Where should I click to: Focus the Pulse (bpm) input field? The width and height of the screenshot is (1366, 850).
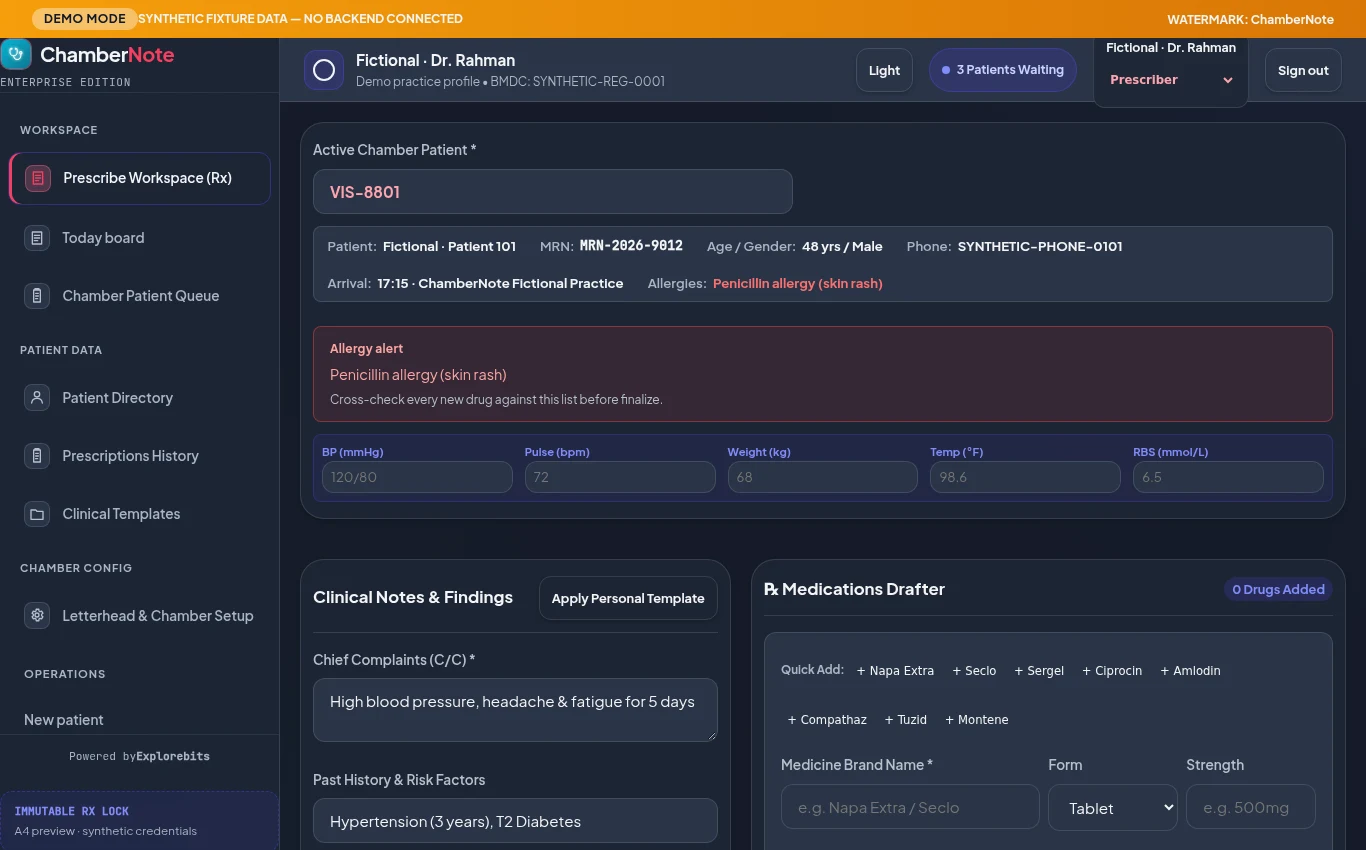[620, 477]
